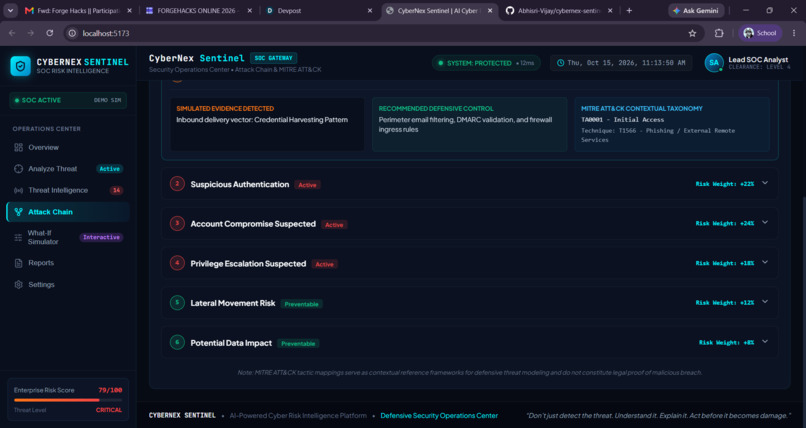Click the Threat Intelligence signal icon
Image resolution: width=806 pixels, height=428 pixels.
point(19,190)
